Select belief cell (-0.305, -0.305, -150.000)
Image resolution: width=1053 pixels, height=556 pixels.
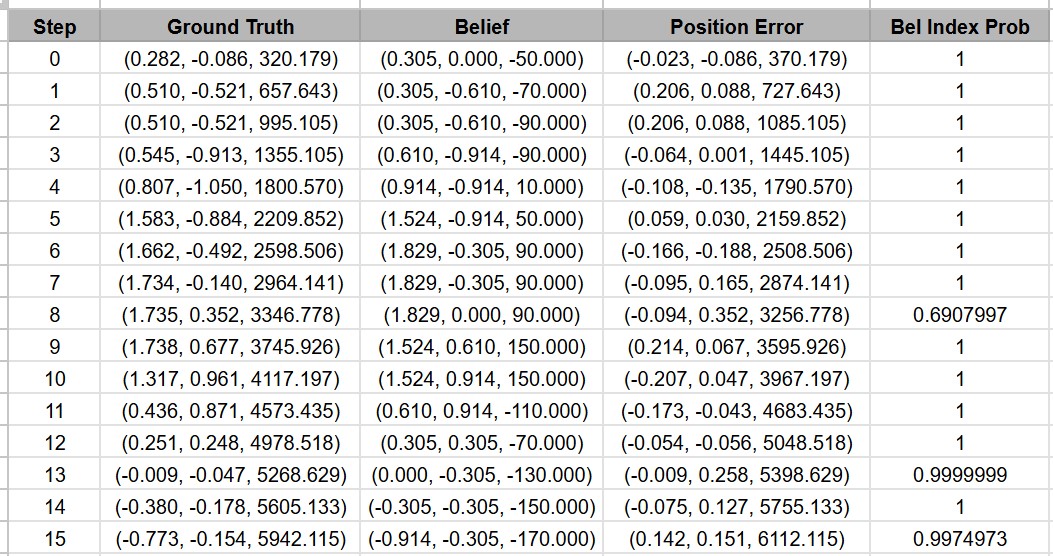coord(482,507)
